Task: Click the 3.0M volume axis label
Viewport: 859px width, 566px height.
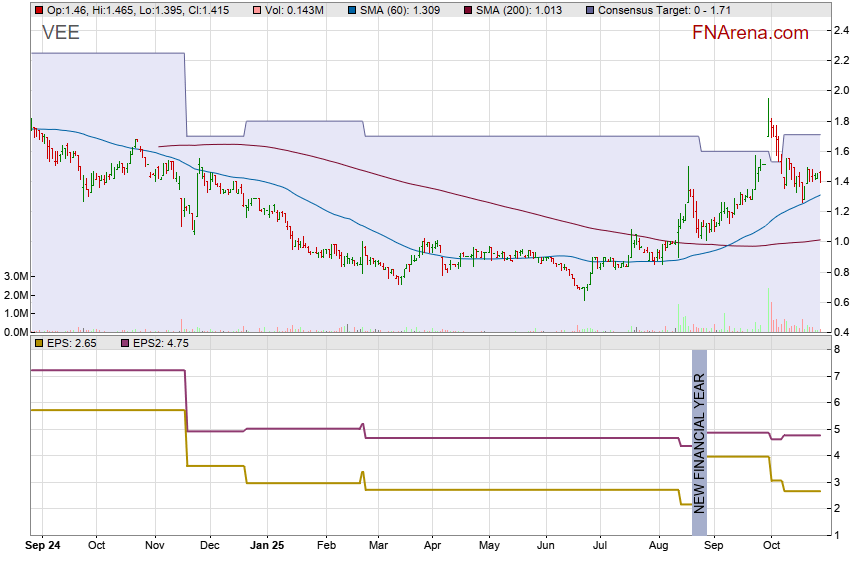Action: tap(15, 276)
